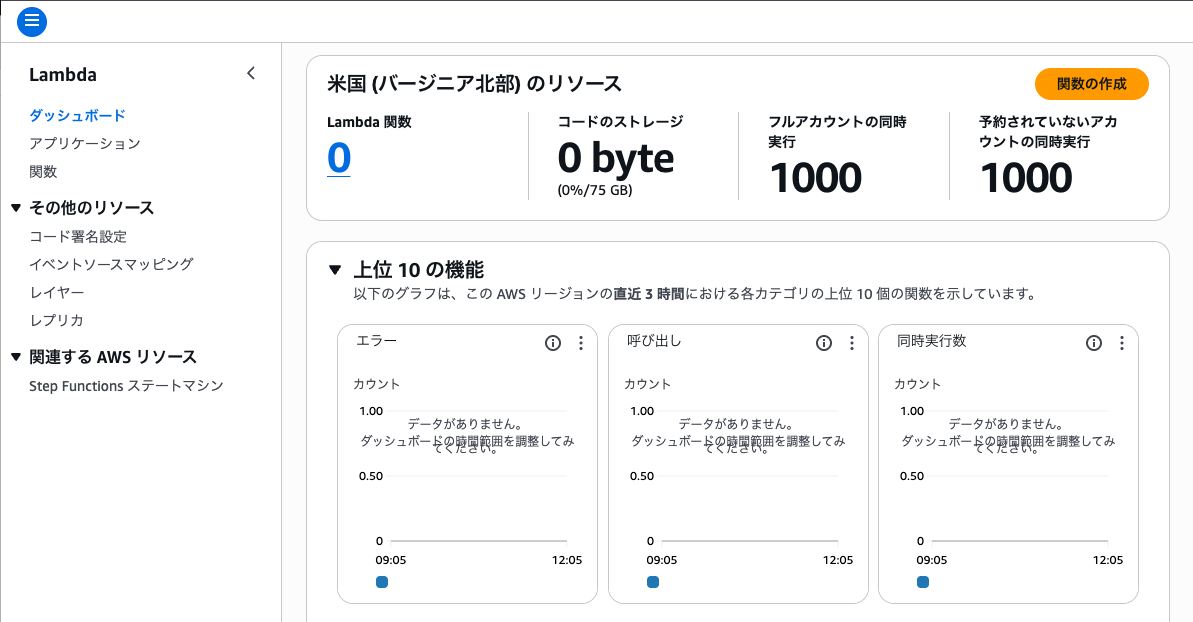Click the info icon on the 呼び出し chart
Screen dimensions: 1193x622
click(x=823, y=342)
